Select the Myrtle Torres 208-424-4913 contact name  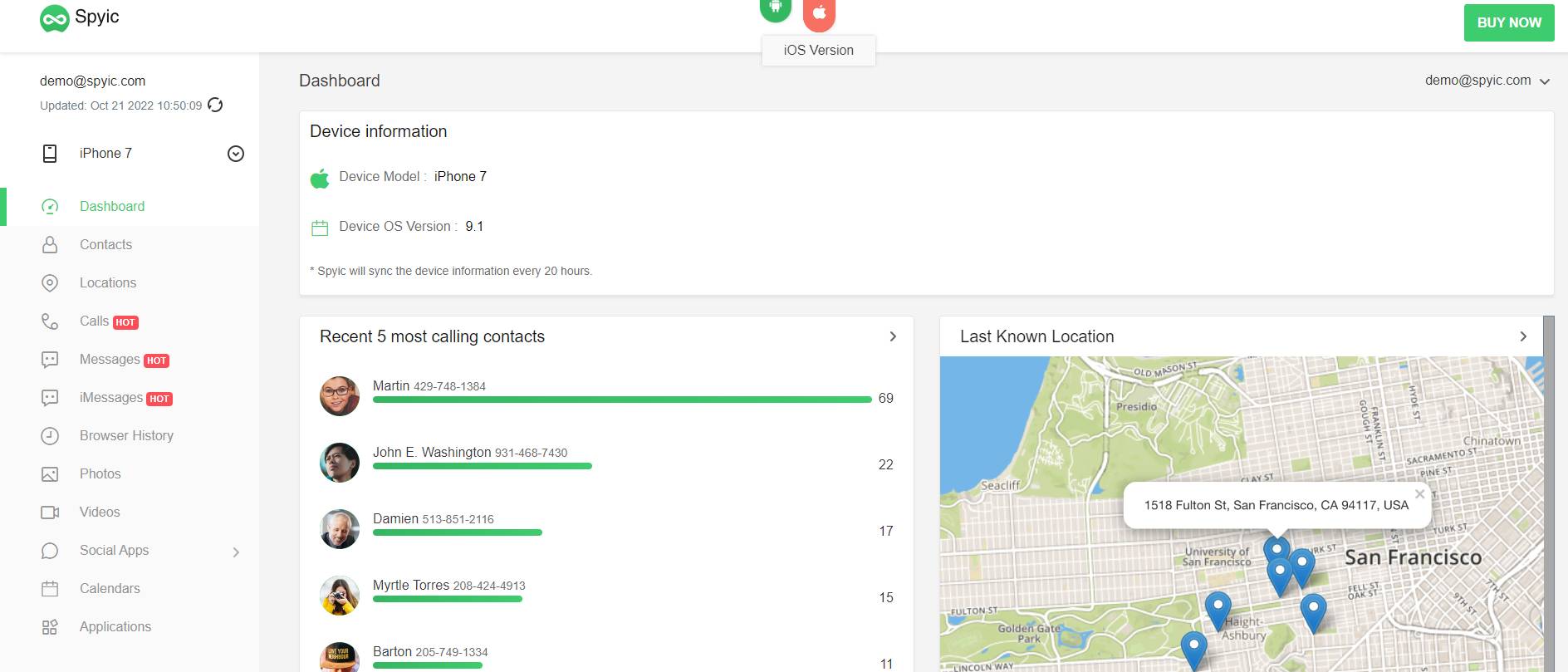(x=449, y=586)
